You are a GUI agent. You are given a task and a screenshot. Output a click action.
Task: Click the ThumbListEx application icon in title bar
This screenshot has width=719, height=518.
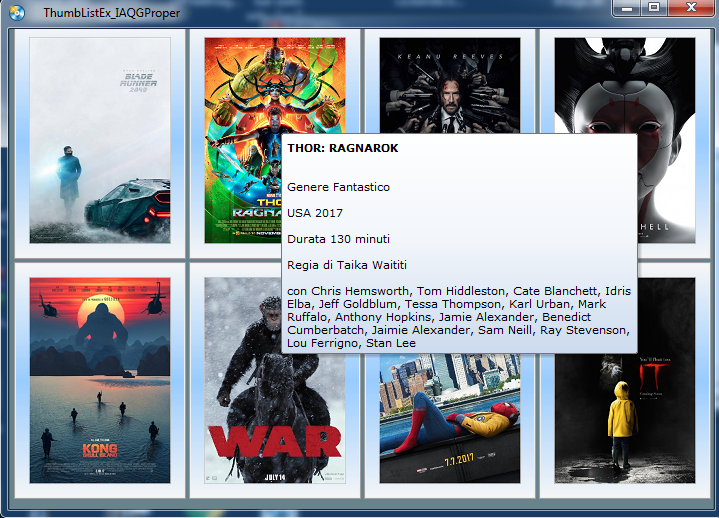17,13
